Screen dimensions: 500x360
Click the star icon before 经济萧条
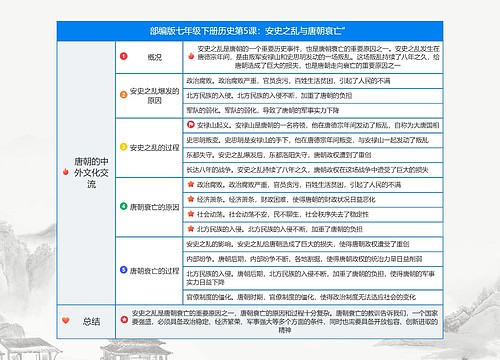(191, 199)
